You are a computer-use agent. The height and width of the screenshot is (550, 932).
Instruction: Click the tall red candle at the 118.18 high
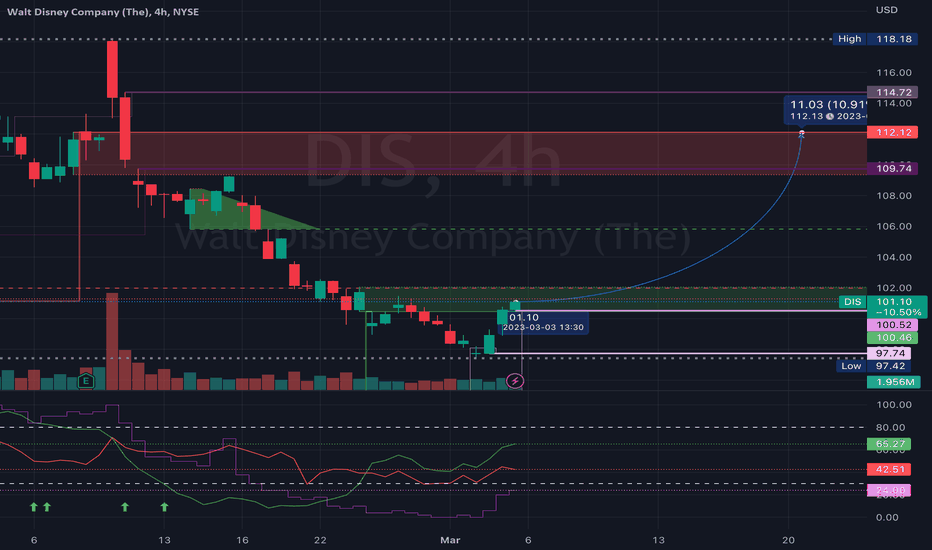pyautogui.click(x=112, y=69)
